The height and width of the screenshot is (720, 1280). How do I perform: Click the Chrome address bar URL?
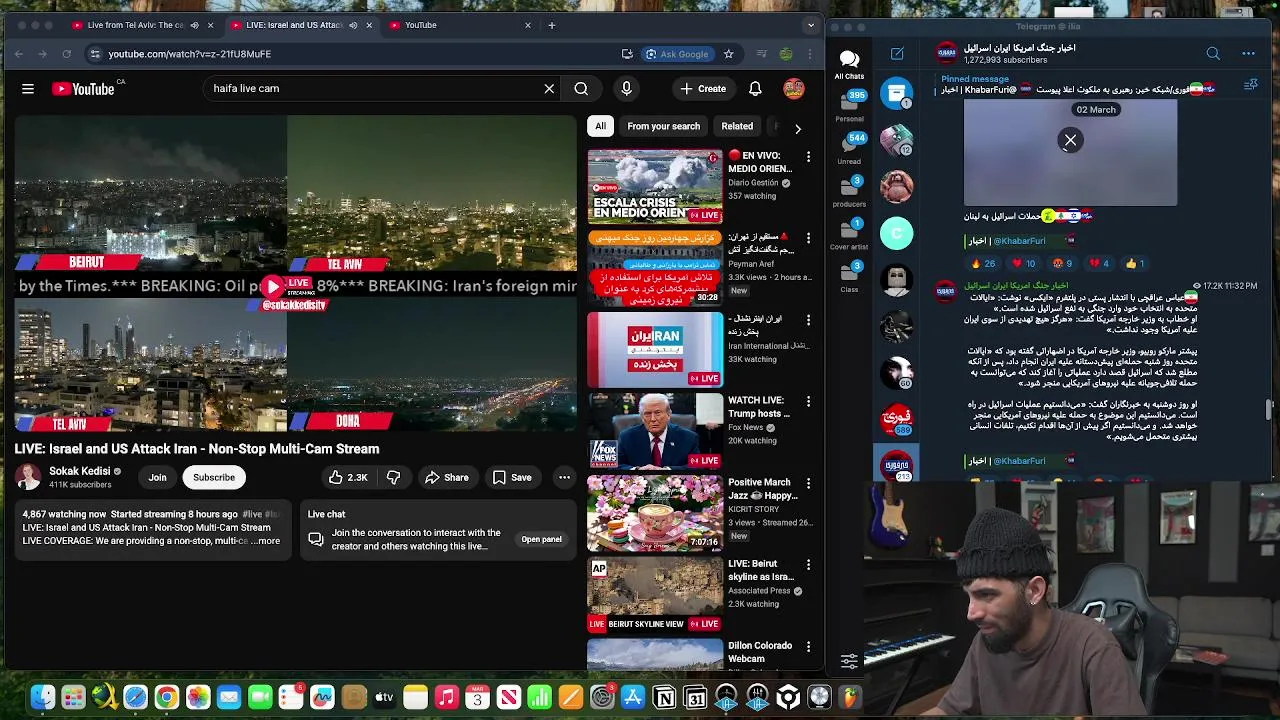point(189,54)
